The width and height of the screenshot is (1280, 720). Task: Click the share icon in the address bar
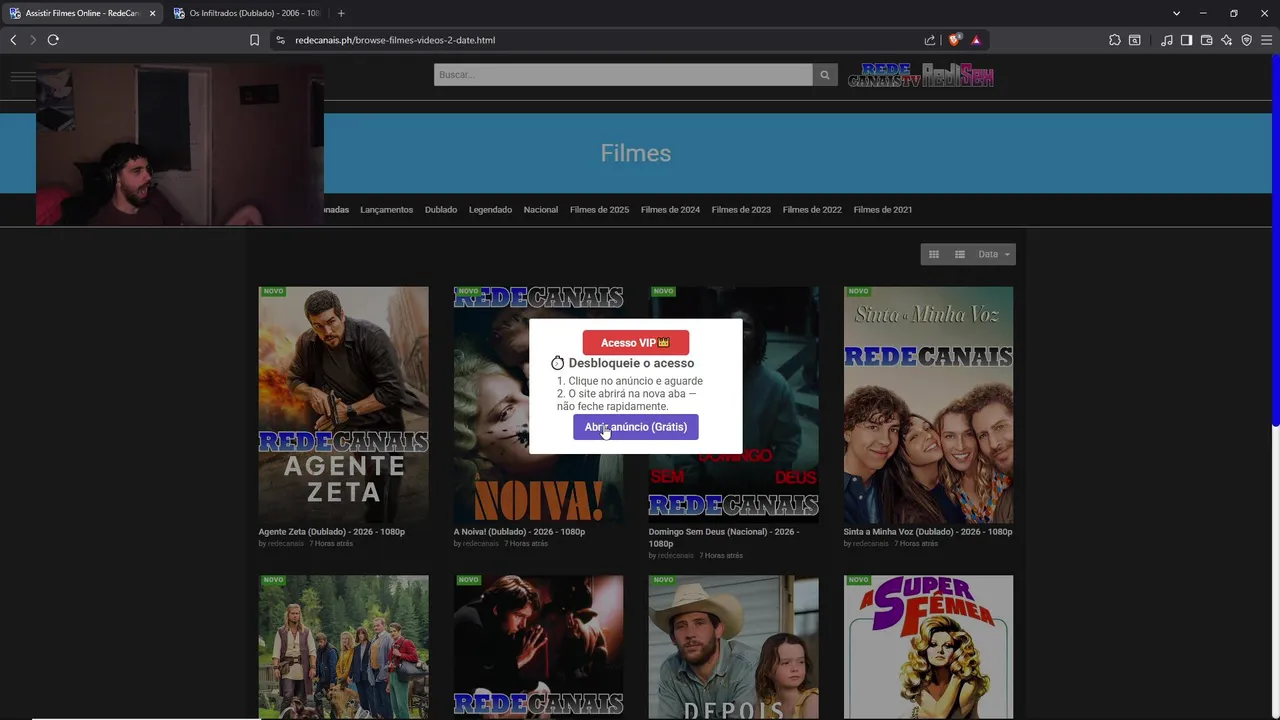pyautogui.click(x=930, y=40)
